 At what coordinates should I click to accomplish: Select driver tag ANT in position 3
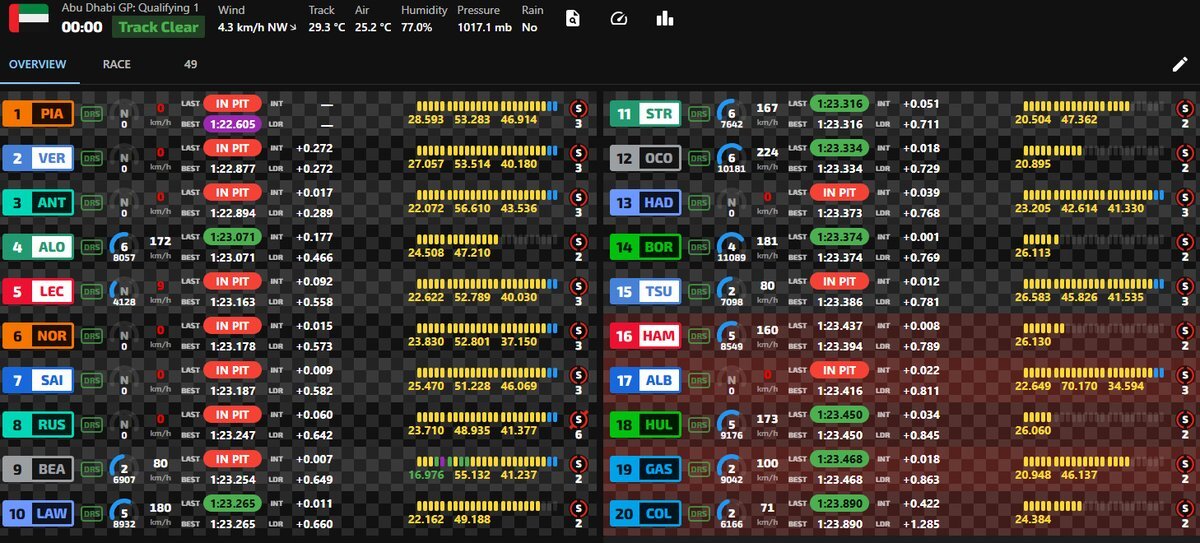pyautogui.click(x=37, y=203)
